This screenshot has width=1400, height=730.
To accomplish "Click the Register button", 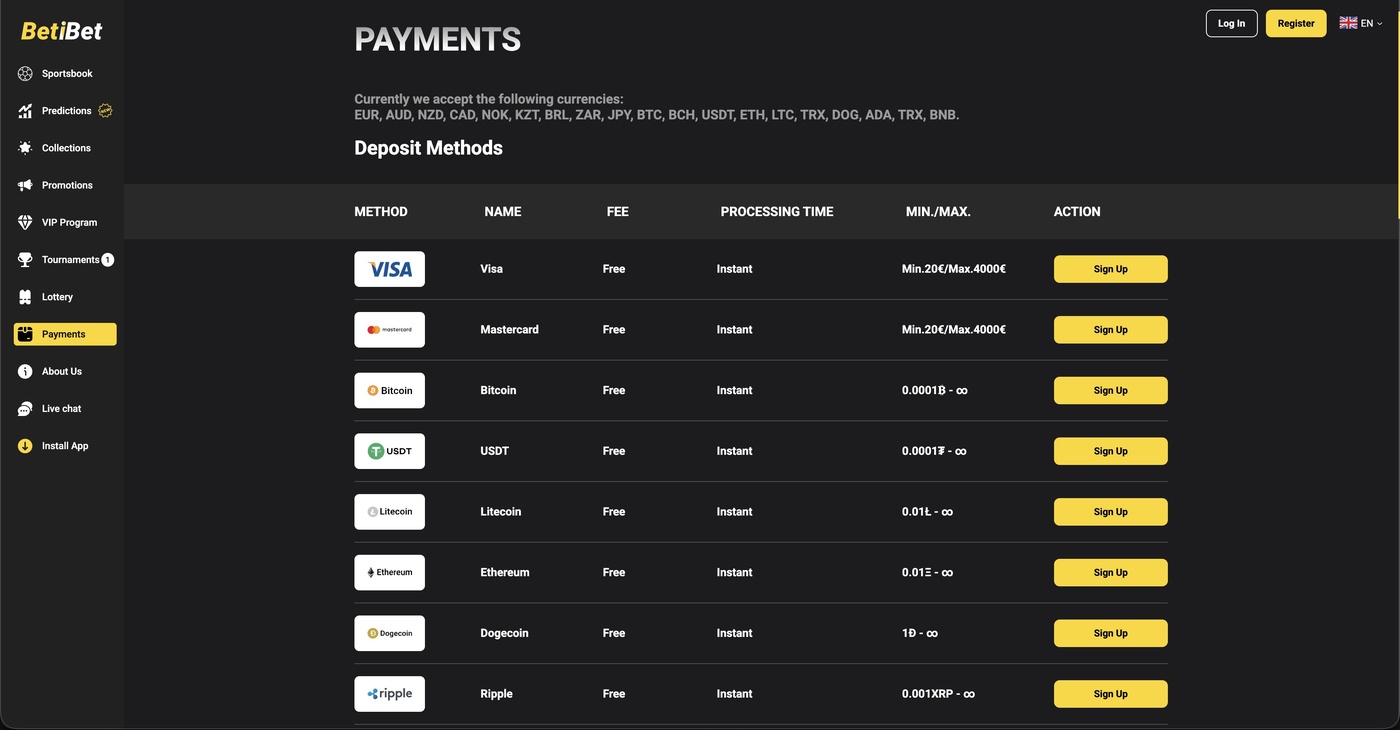I will [1296, 23].
